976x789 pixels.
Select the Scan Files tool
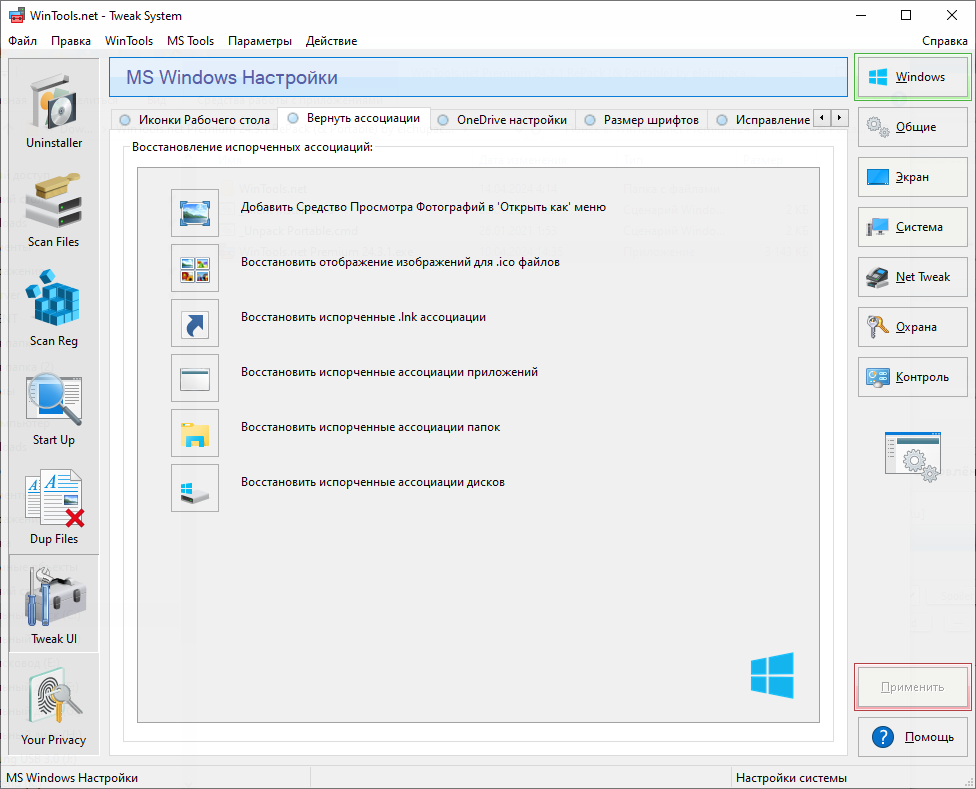(54, 209)
